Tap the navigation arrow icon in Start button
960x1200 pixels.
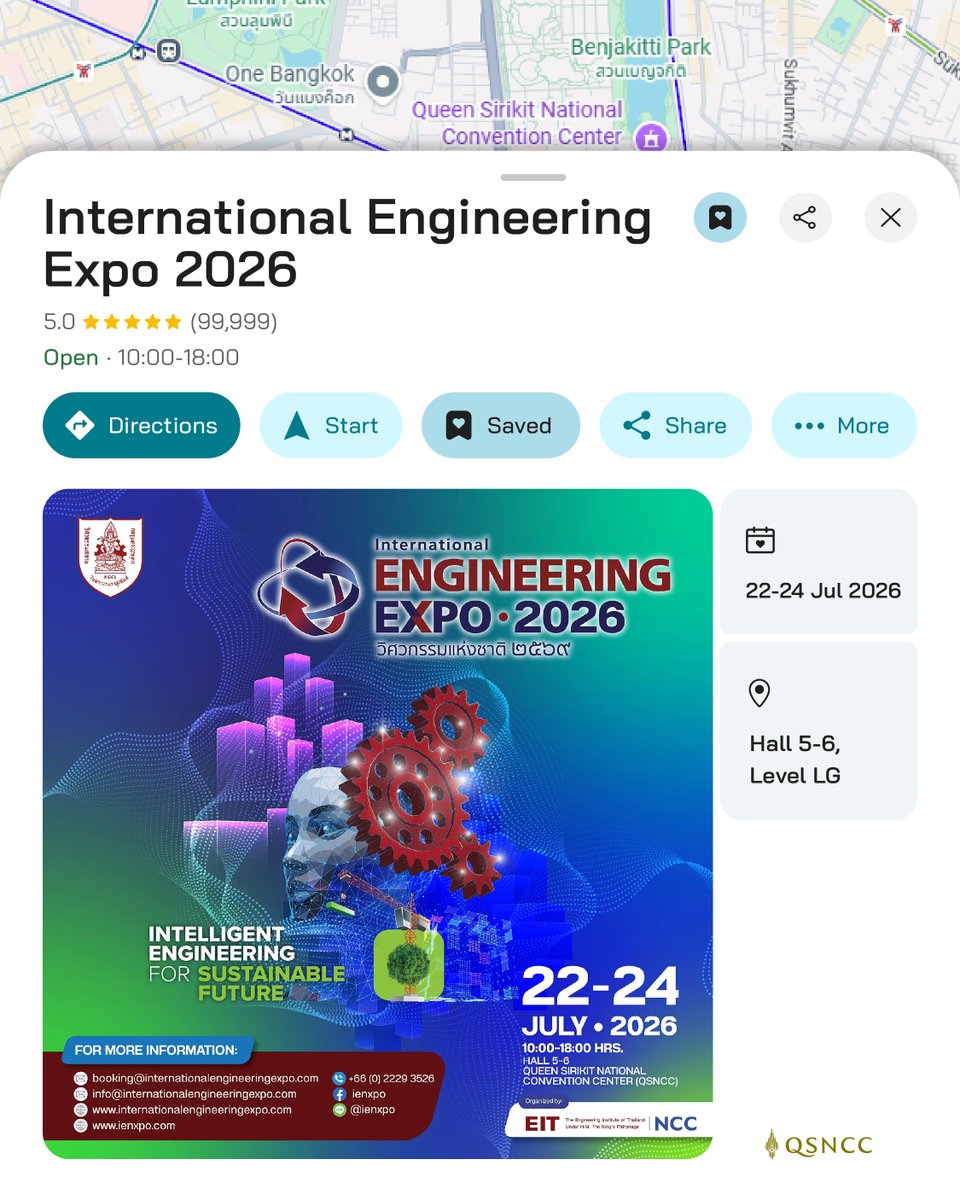tap(296, 425)
